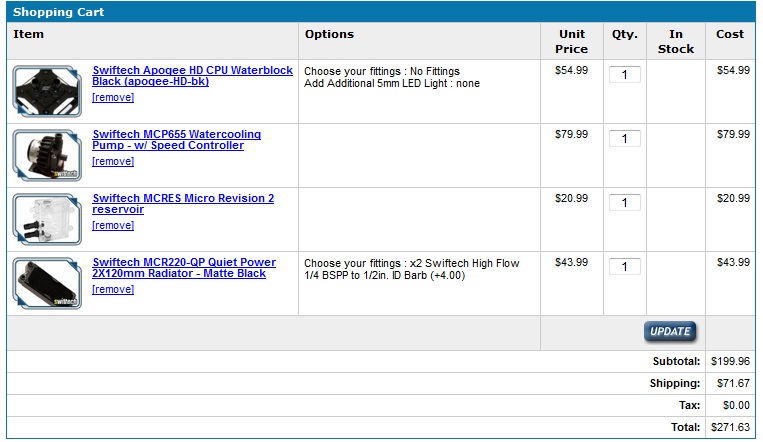Open Swiftech MCP655 Watercooling Pump link
The image size is (763, 442).
coord(177,140)
